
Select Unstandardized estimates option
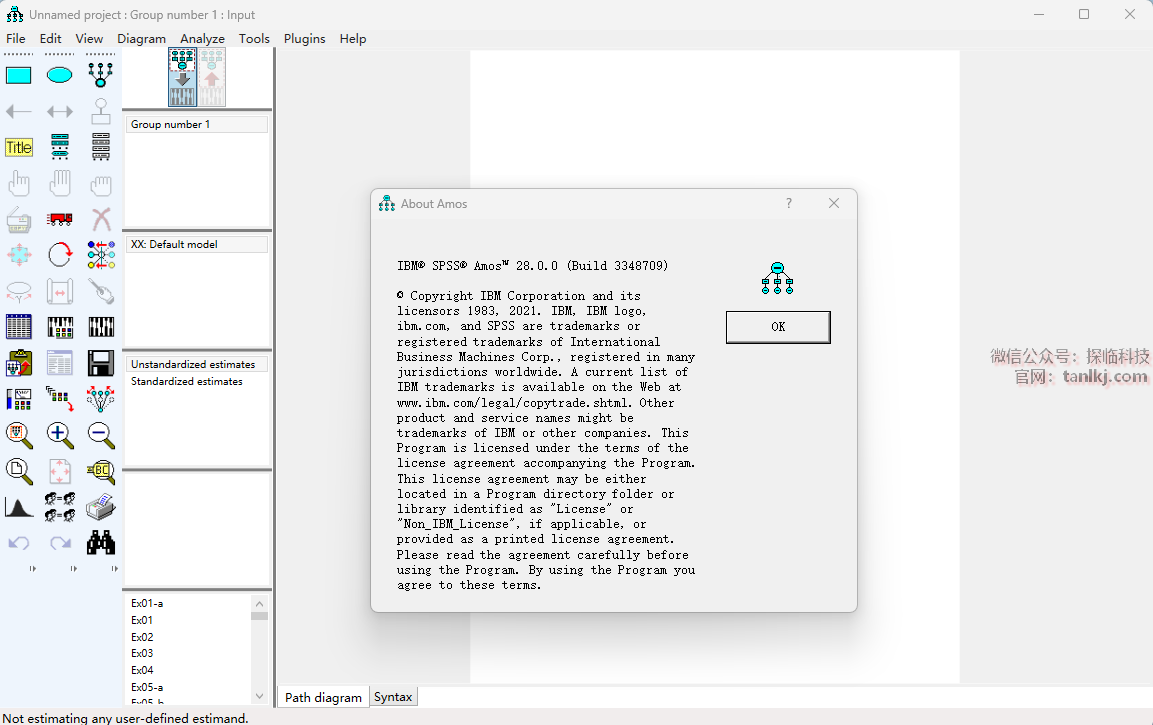197,364
